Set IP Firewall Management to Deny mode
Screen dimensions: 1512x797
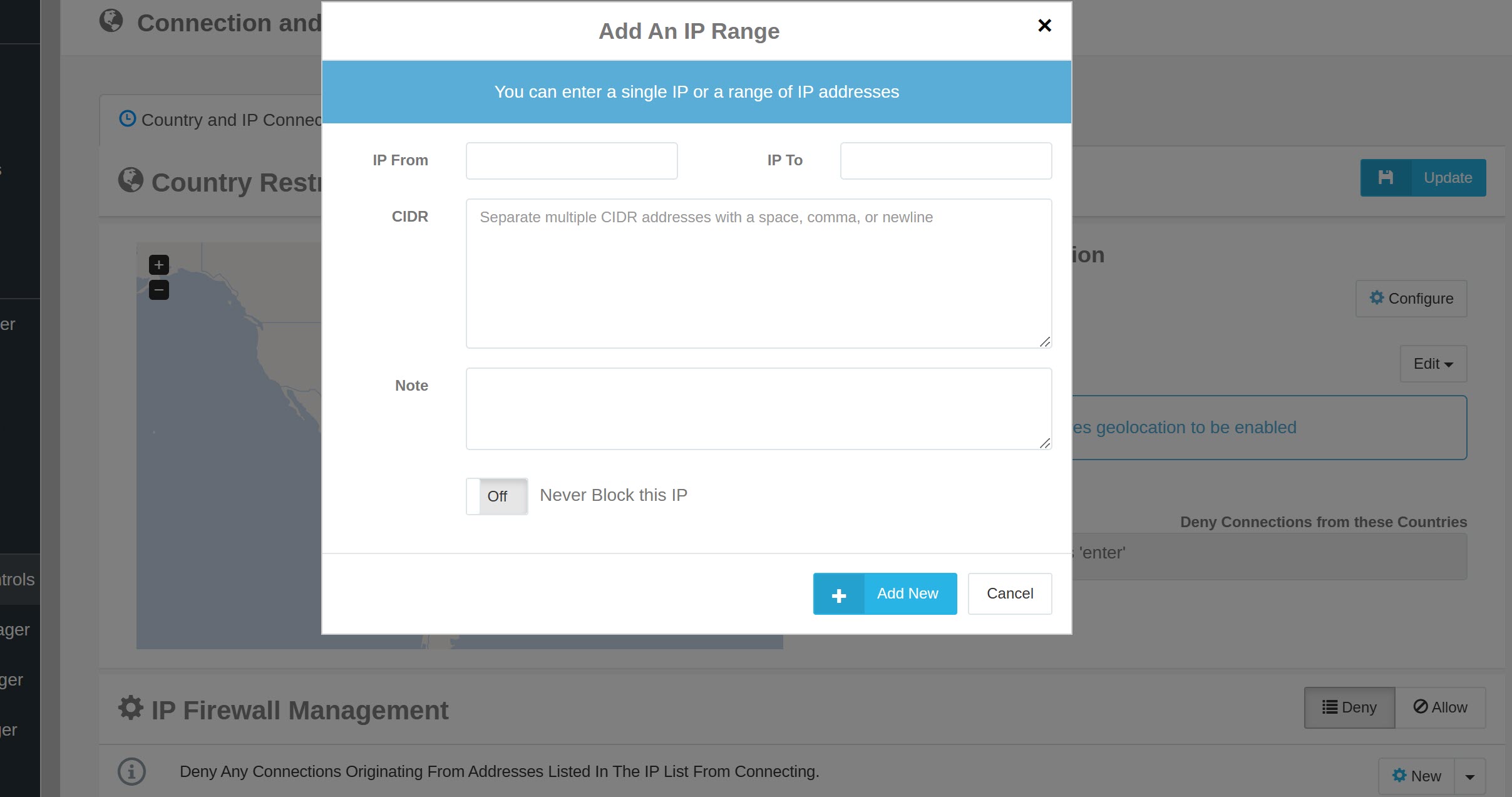(x=1349, y=707)
